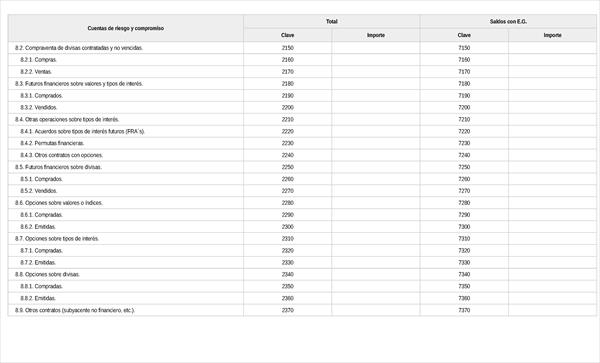Click the FRA's row label 8.4.1

tap(83, 131)
